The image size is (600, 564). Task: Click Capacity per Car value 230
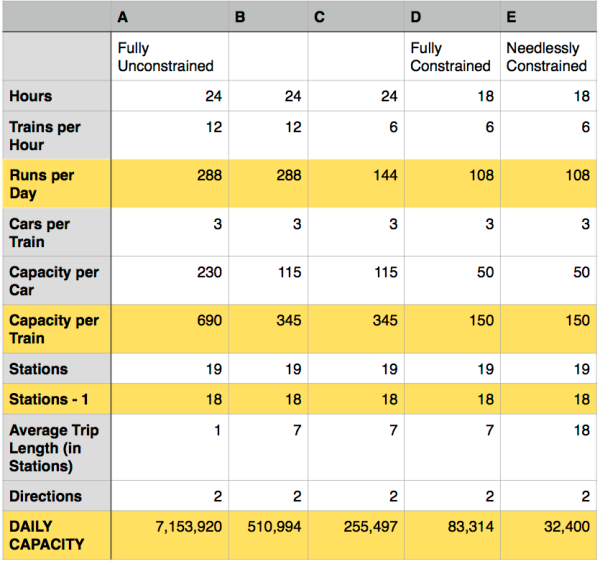(x=209, y=272)
